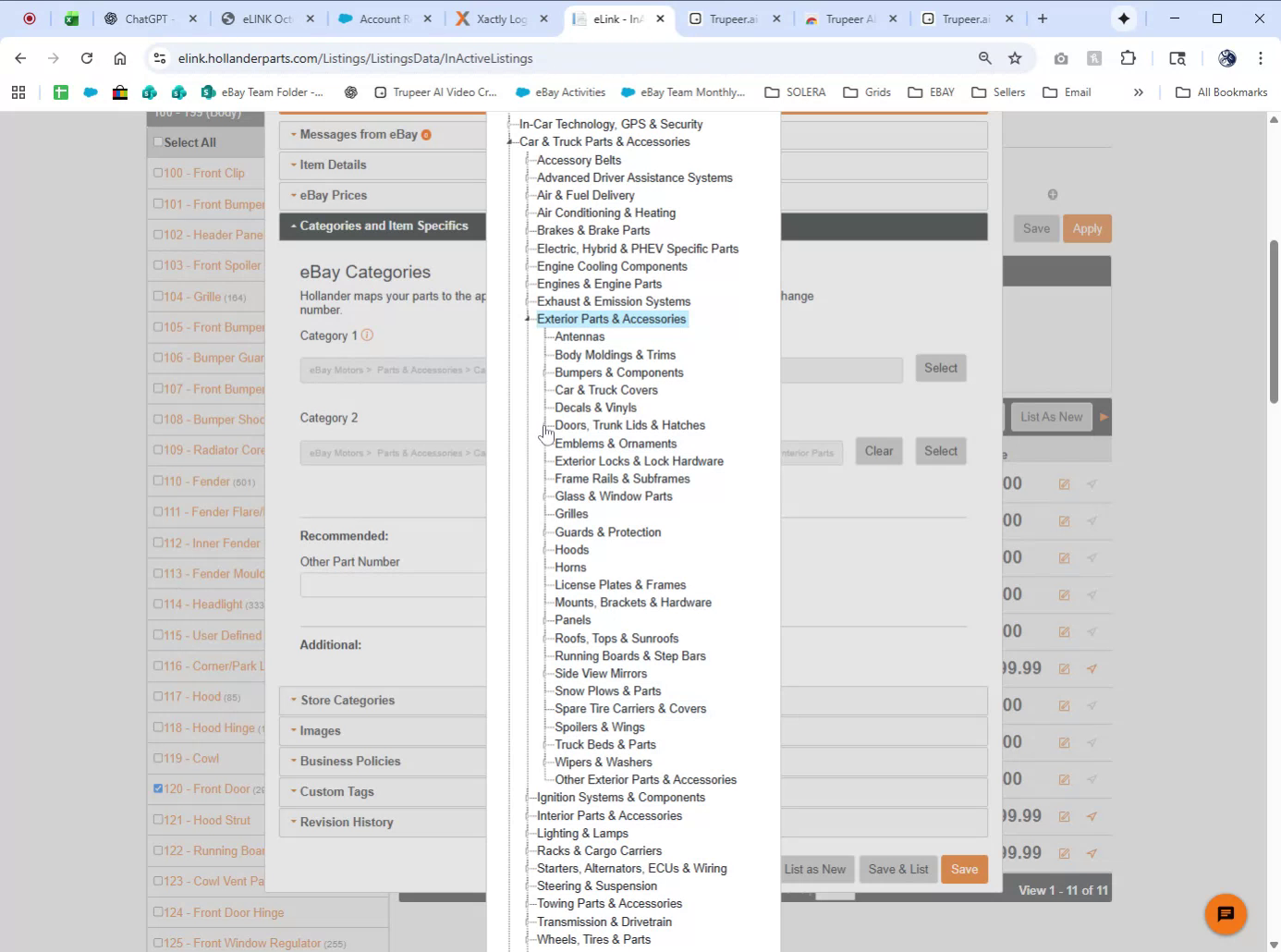The width and height of the screenshot is (1281, 952).
Task: Expand the Business Policies section
Action: 383,762
